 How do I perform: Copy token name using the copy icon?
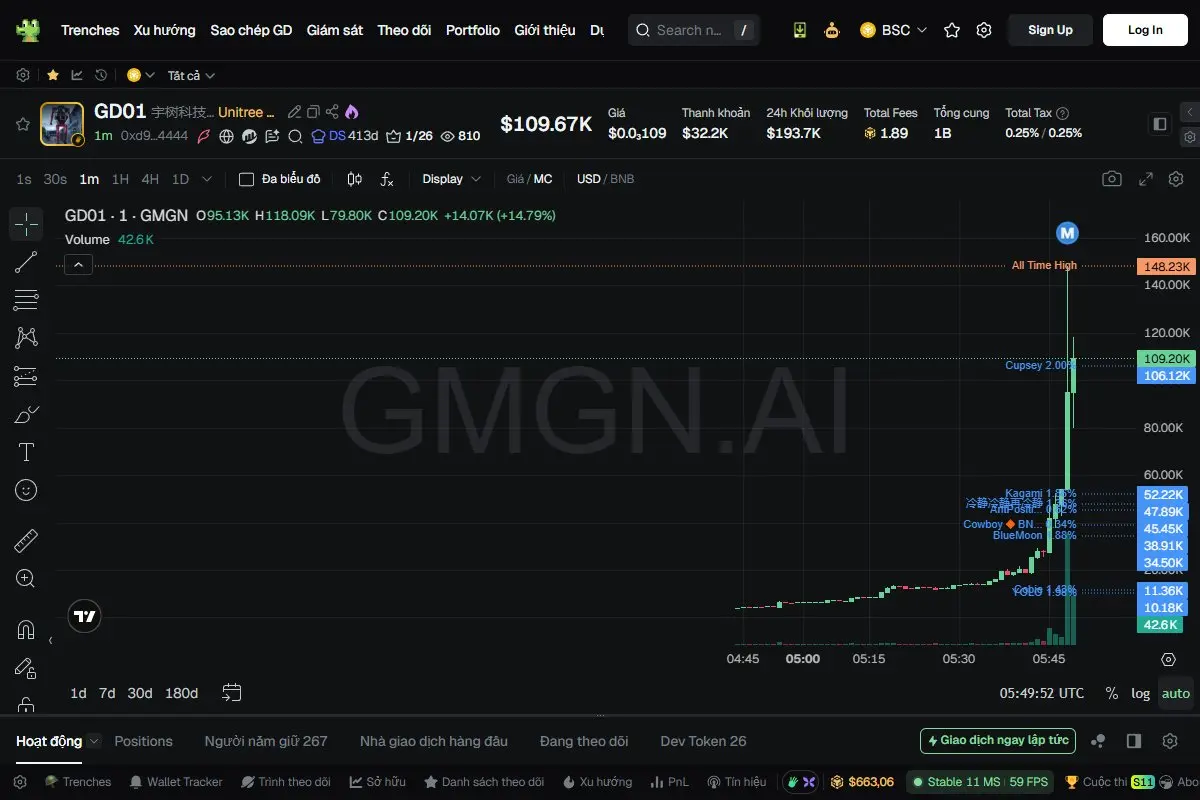(313, 112)
